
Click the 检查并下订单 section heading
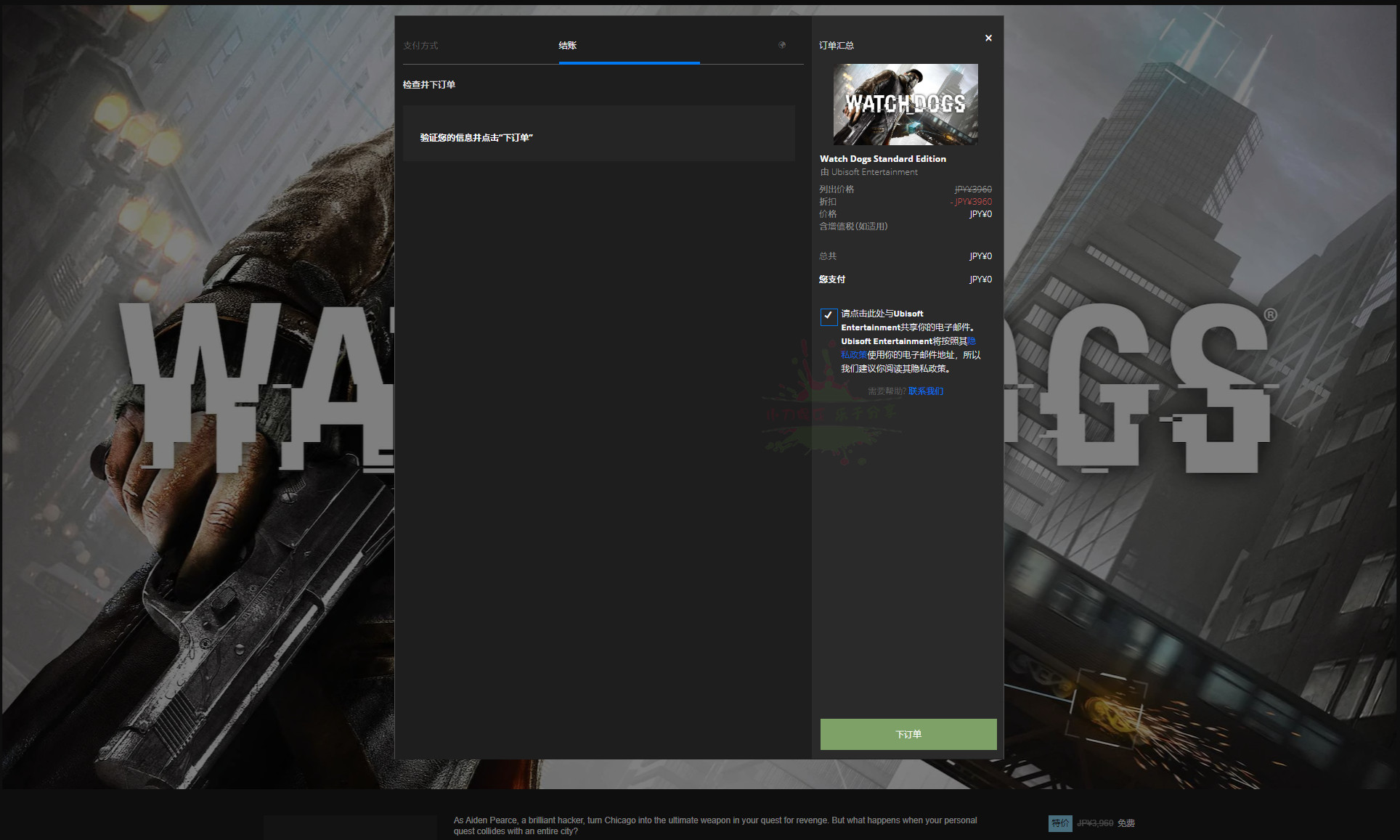click(429, 85)
